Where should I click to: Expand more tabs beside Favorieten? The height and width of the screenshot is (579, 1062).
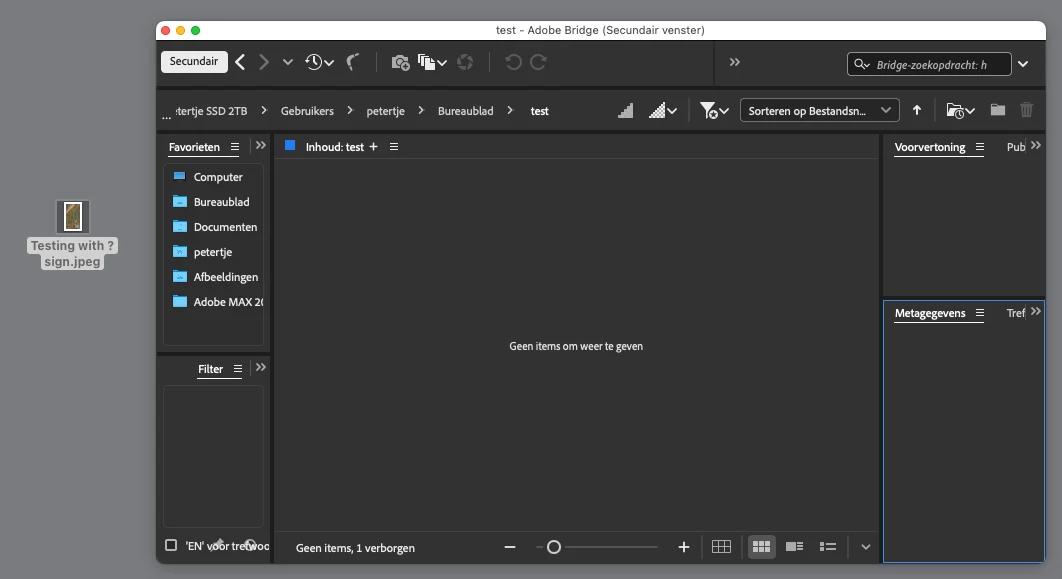261,146
